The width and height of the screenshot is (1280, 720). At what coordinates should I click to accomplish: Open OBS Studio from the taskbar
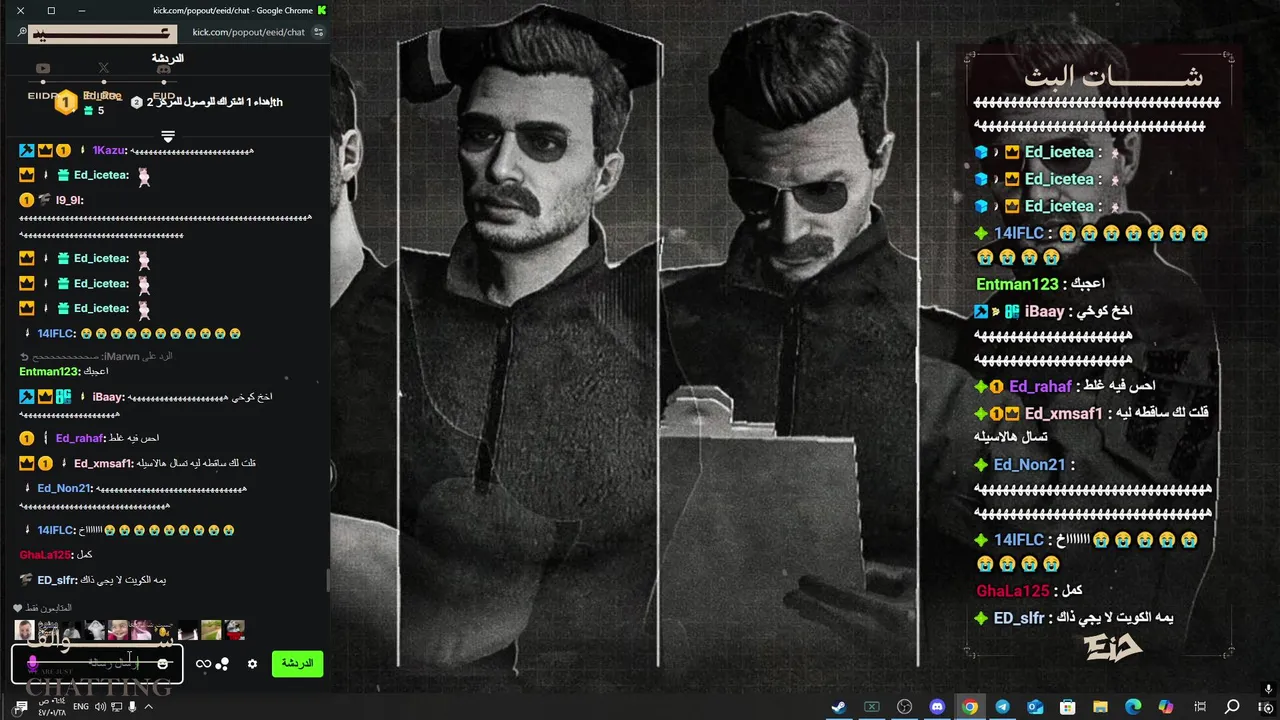pos(905,707)
